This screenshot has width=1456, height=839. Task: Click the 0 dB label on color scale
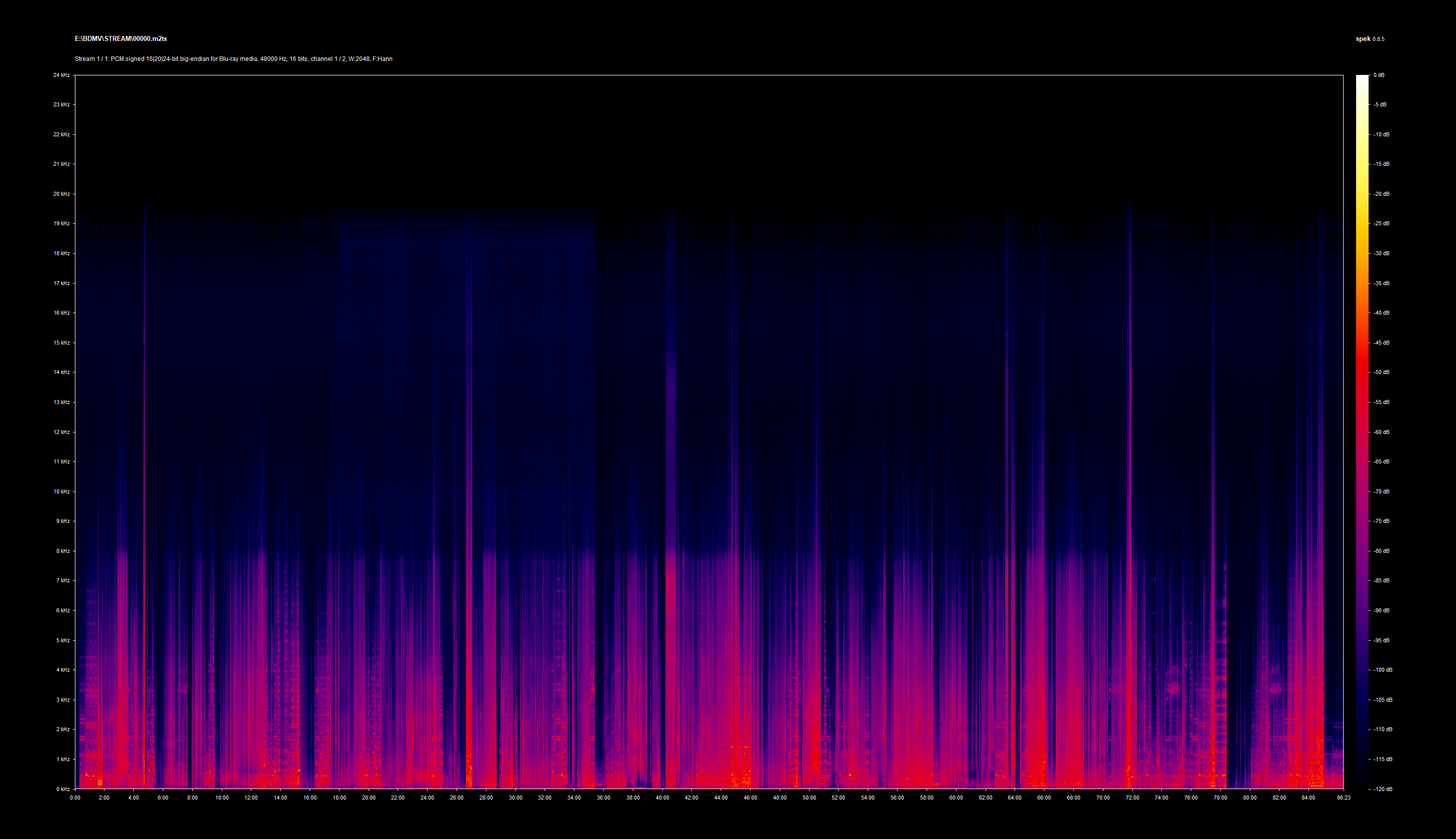click(1379, 75)
